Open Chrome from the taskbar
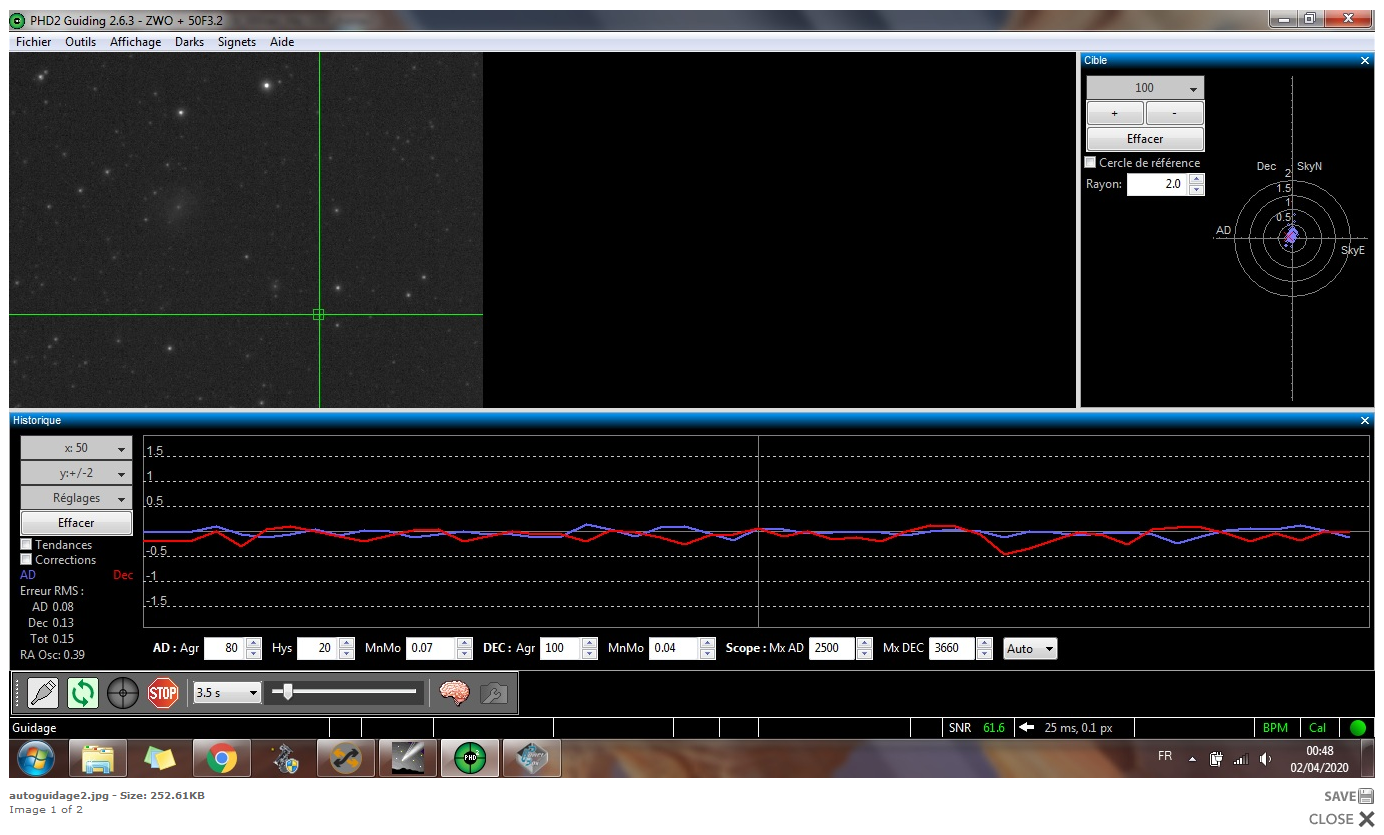Viewport: 1384px width, 835px height. pos(221,759)
